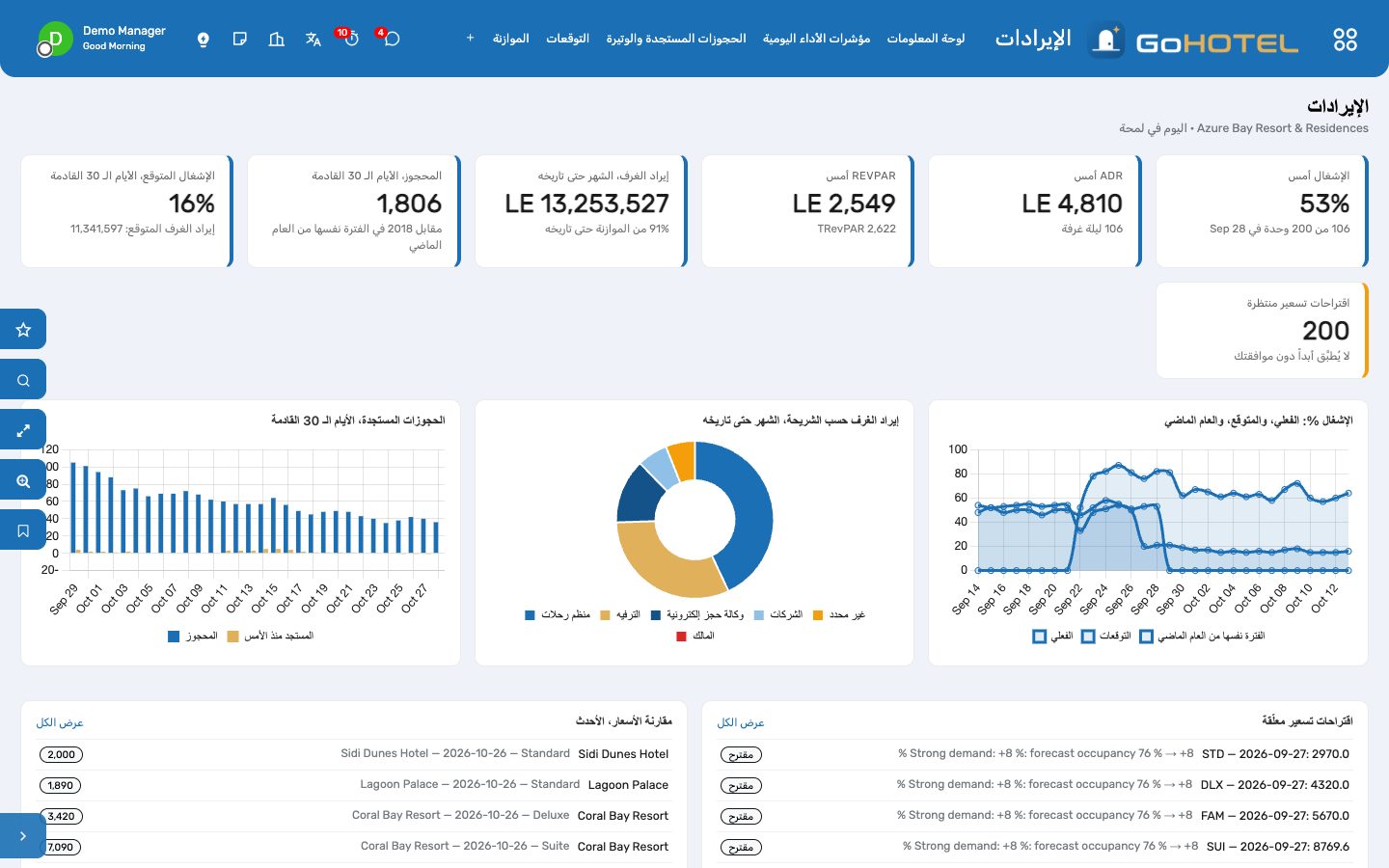Click the fullscreen expand arrows side button

pos(23,430)
